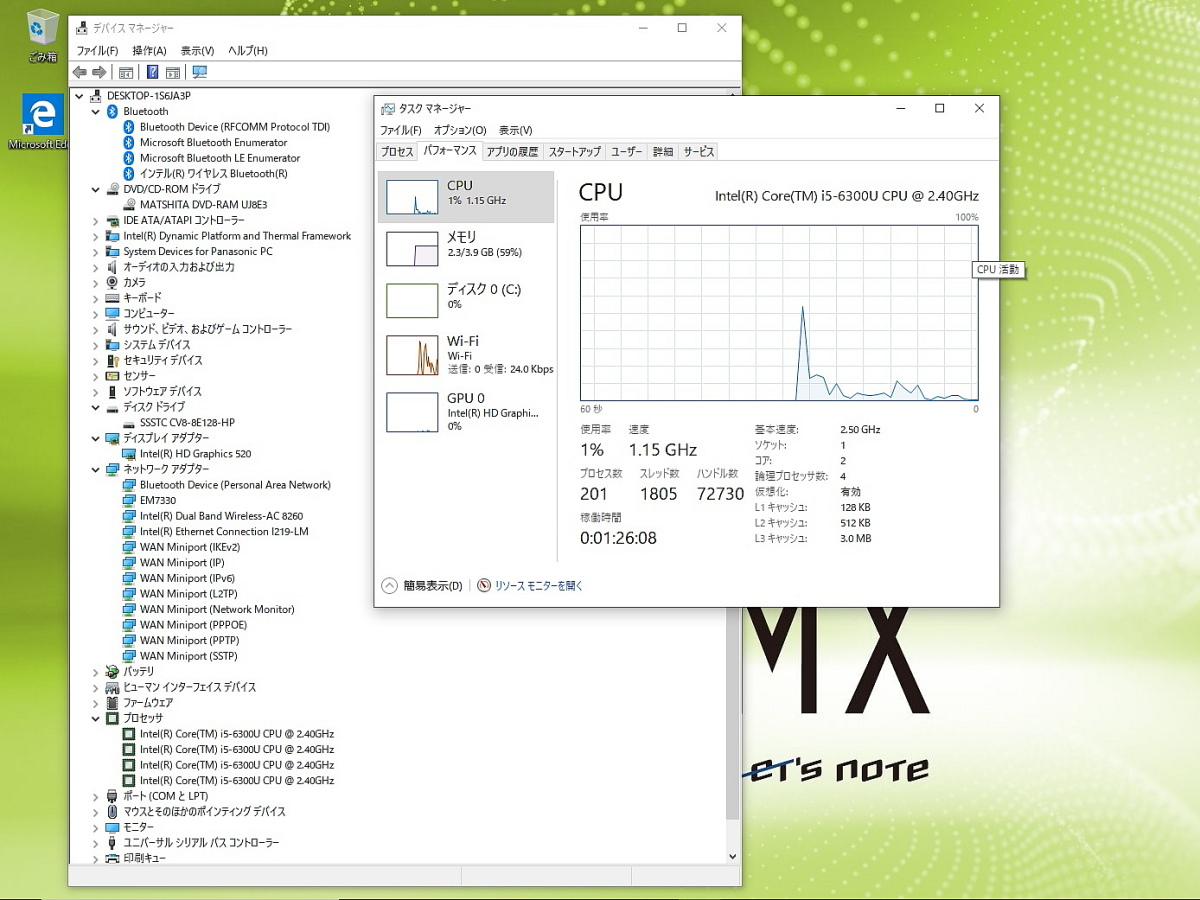Click the CPU usage graph
The height and width of the screenshot is (900, 1200).
pyautogui.click(x=779, y=313)
